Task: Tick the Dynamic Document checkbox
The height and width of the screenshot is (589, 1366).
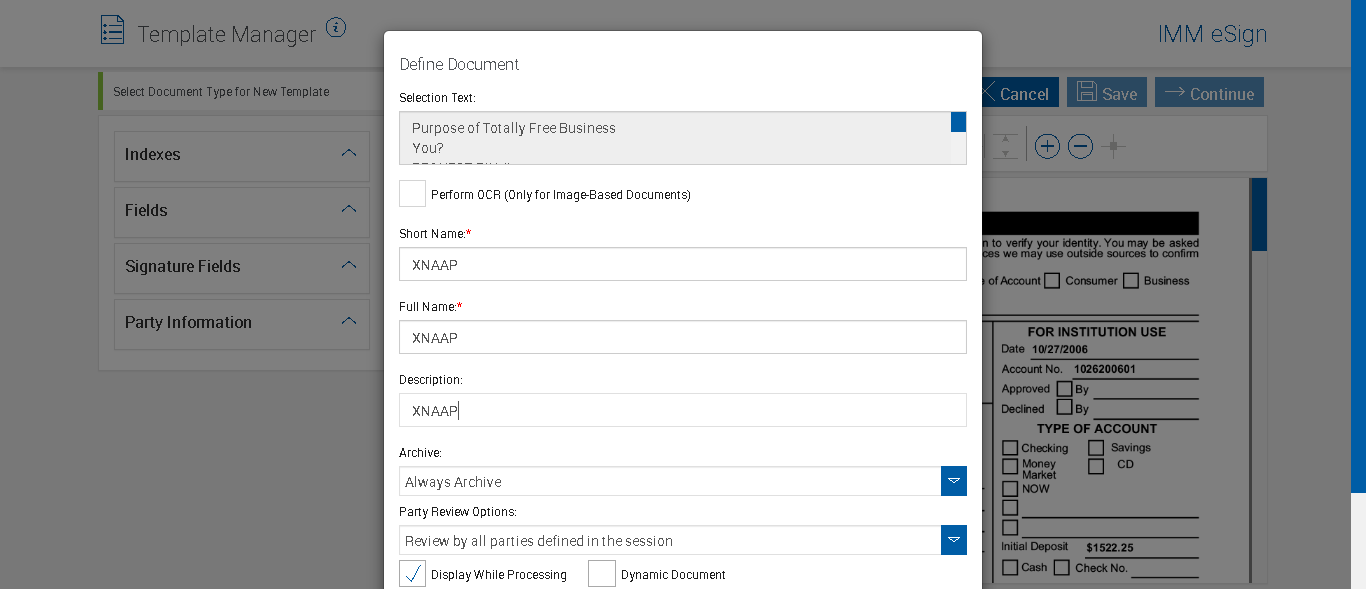Action: [602, 574]
